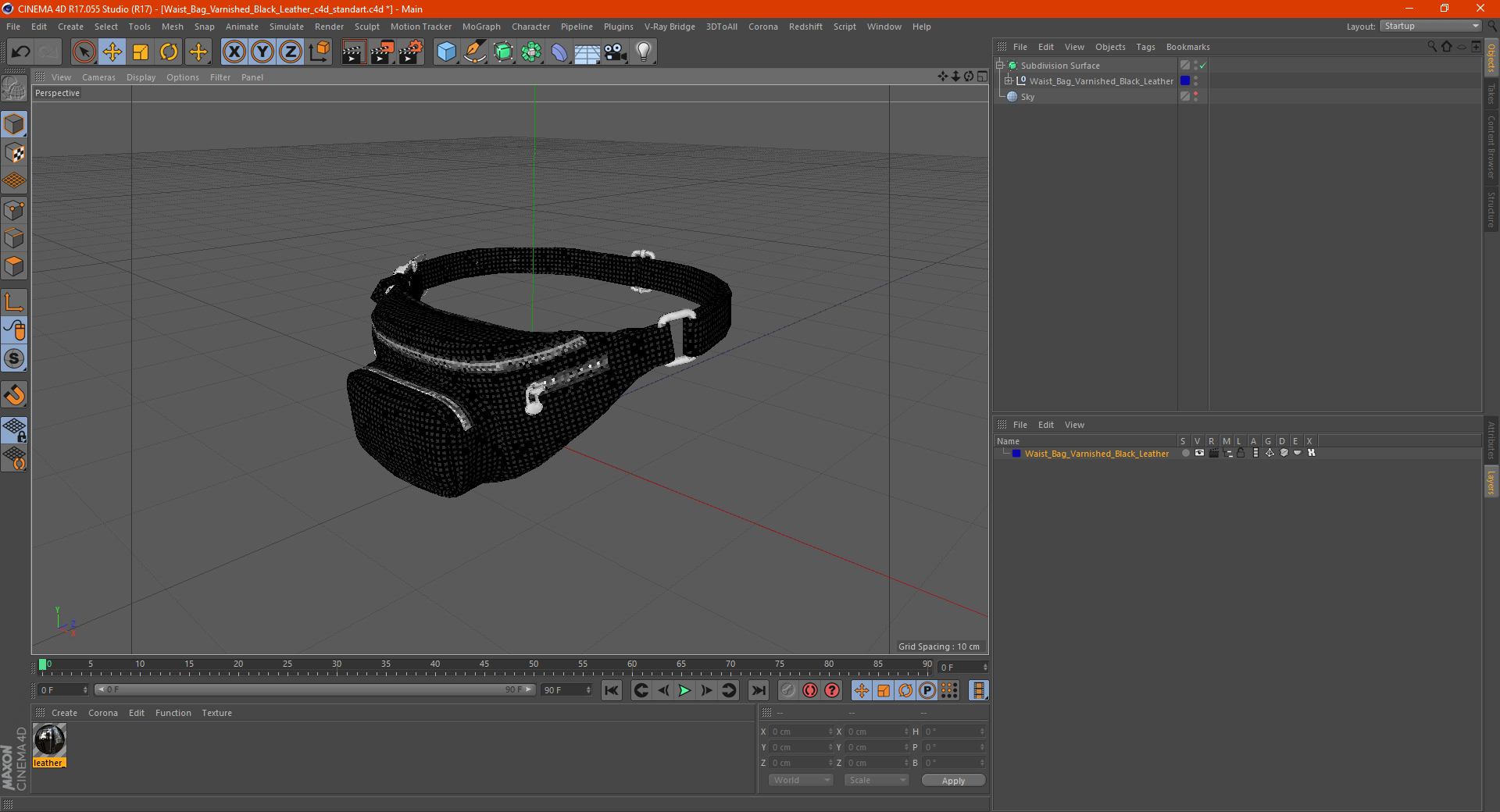
Task: Toggle layer view eye icon
Action: 1199,453
